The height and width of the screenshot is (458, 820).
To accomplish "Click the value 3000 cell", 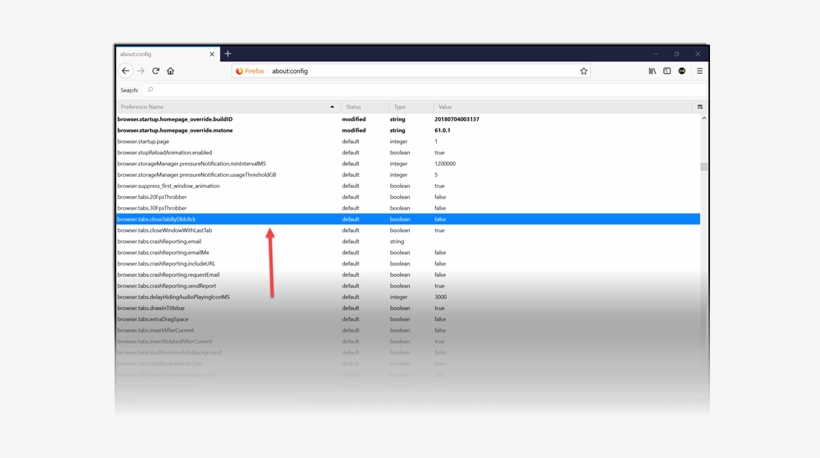I will pyautogui.click(x=440, y=297).
